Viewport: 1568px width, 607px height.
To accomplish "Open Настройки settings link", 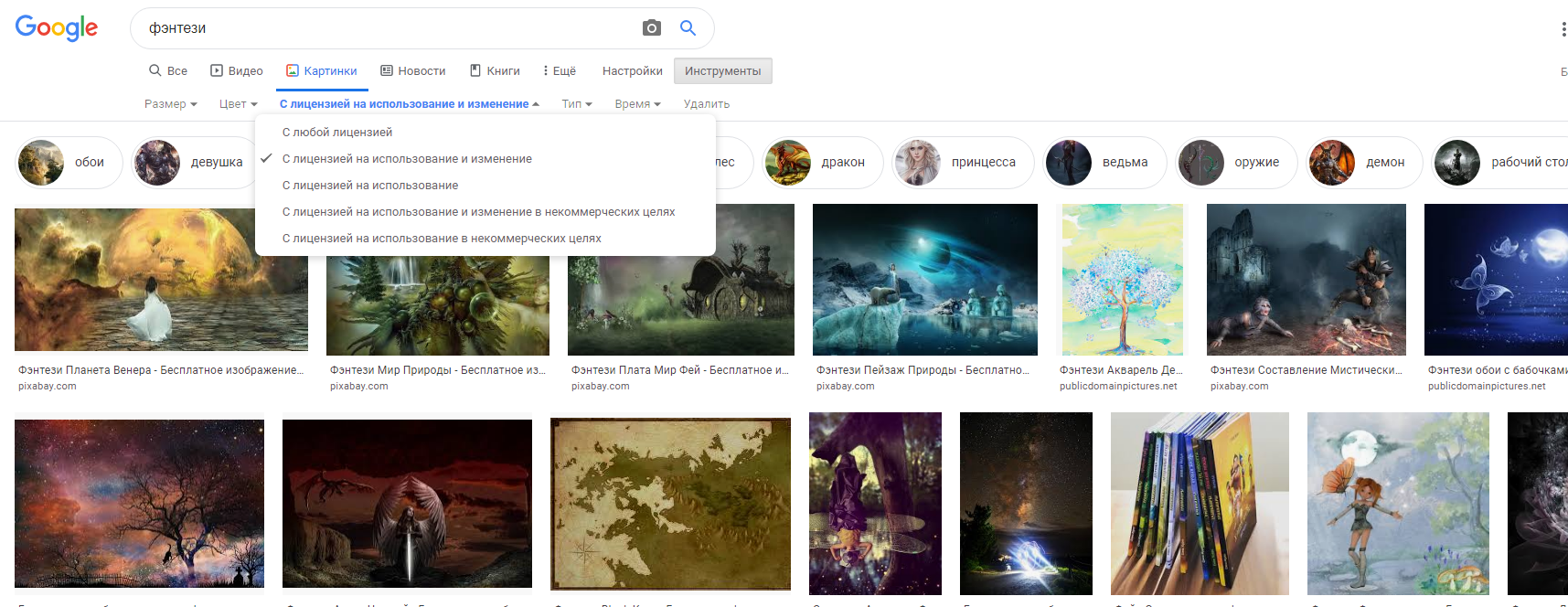I will [632, 71].
